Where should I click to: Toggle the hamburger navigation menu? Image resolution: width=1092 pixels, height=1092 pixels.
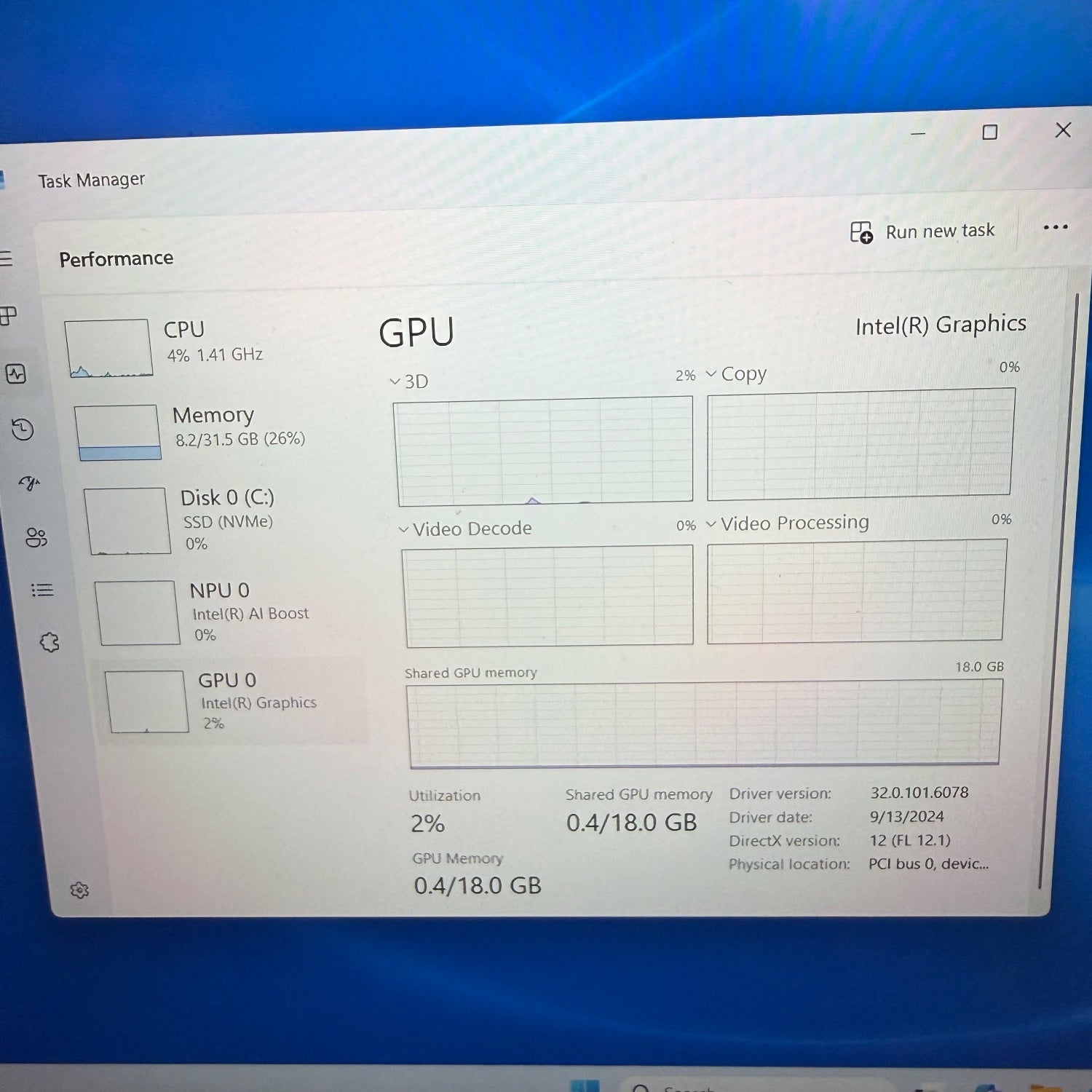point(6,258)
